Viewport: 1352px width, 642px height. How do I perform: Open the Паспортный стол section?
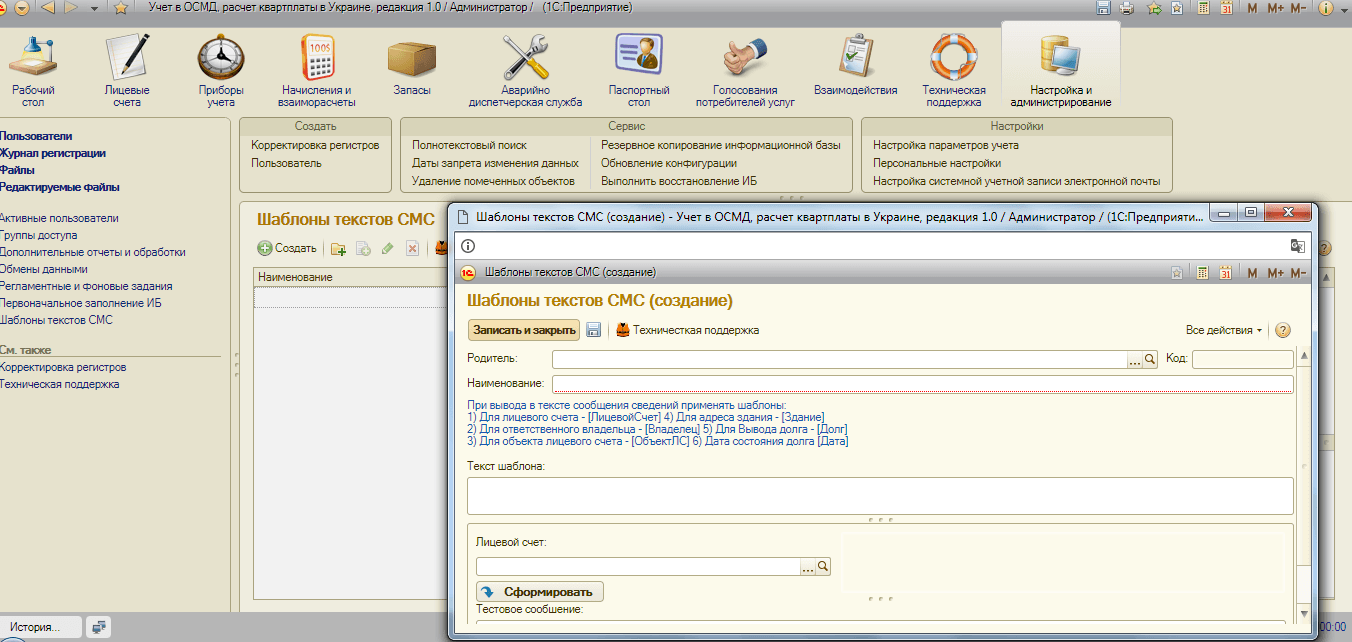639,69
